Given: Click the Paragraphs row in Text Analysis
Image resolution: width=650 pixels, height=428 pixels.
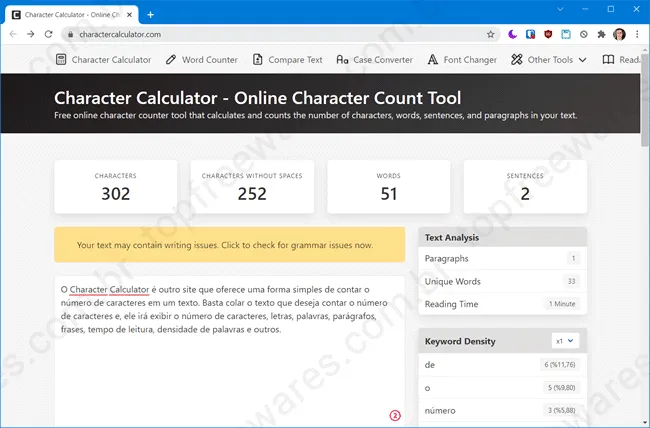Looking at the screenshot, I should coord(502,258).
